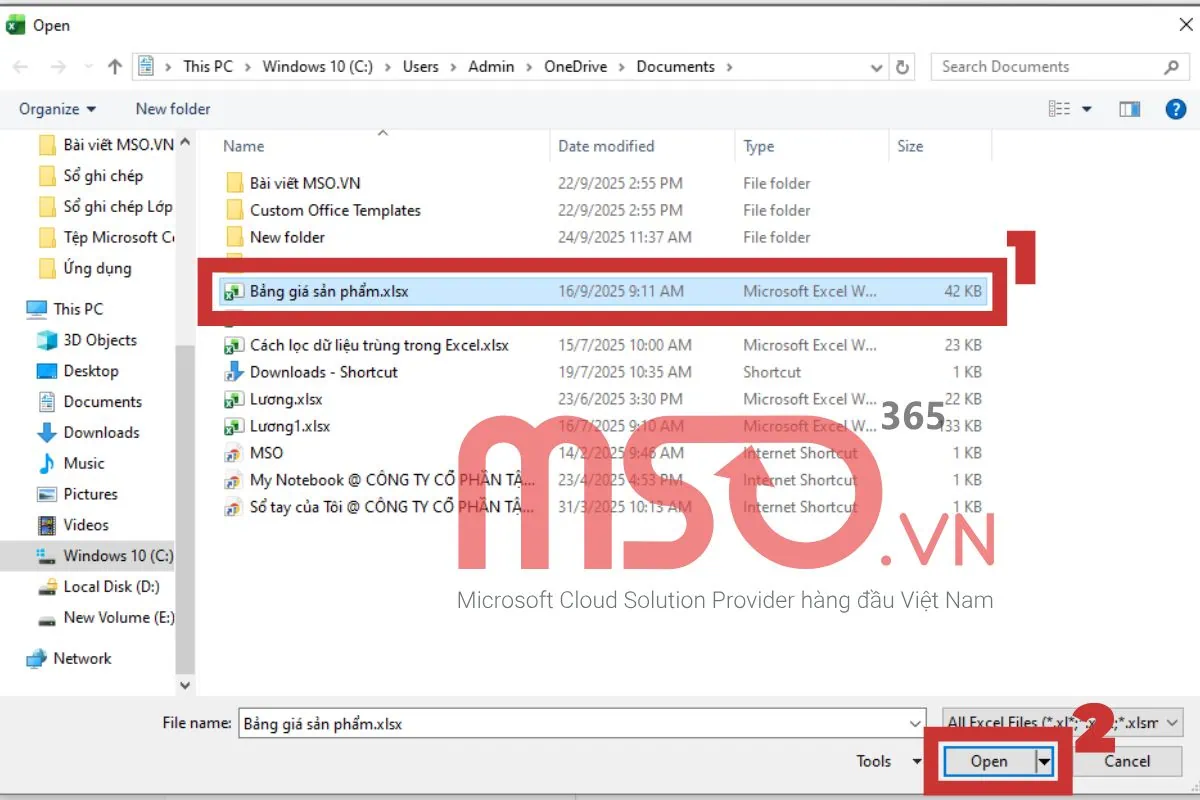Open the Organize dropdown
This screenshot has height=800, width=1200.
click(x=55, y=108)
